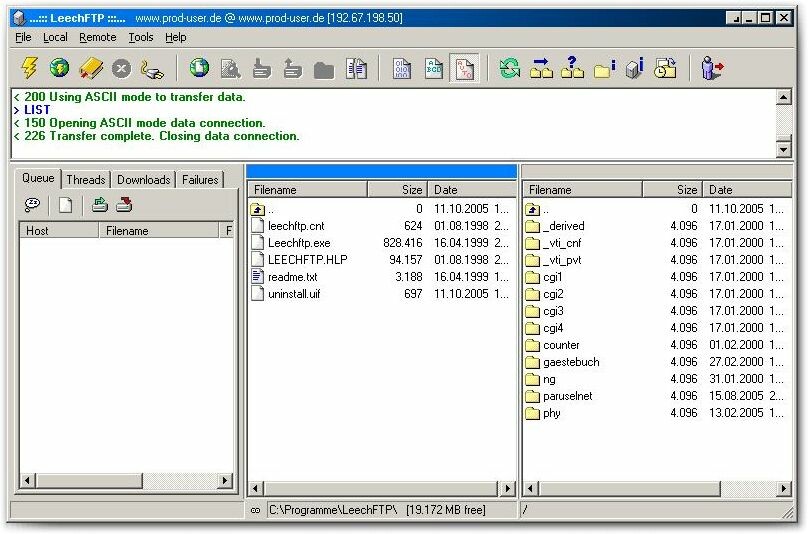Switch to the Failures tab
Screen dimensions: 808x534
pos(200,180)
